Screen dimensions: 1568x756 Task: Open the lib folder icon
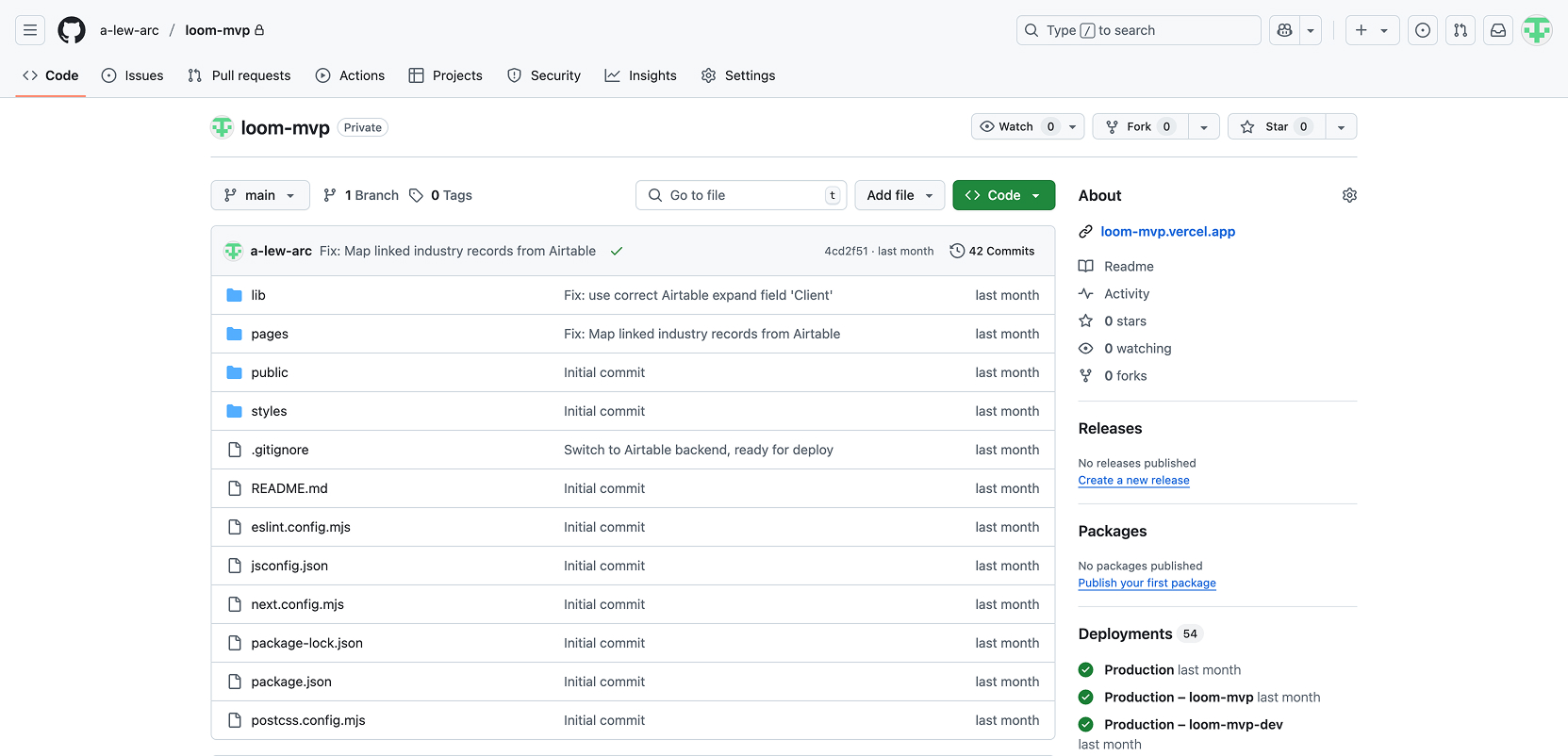pos(235,295)
